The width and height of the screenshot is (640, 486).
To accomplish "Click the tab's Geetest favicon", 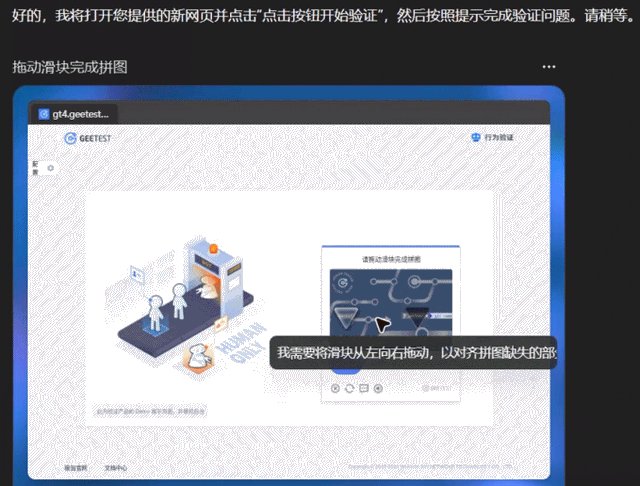I will point(44,114).
